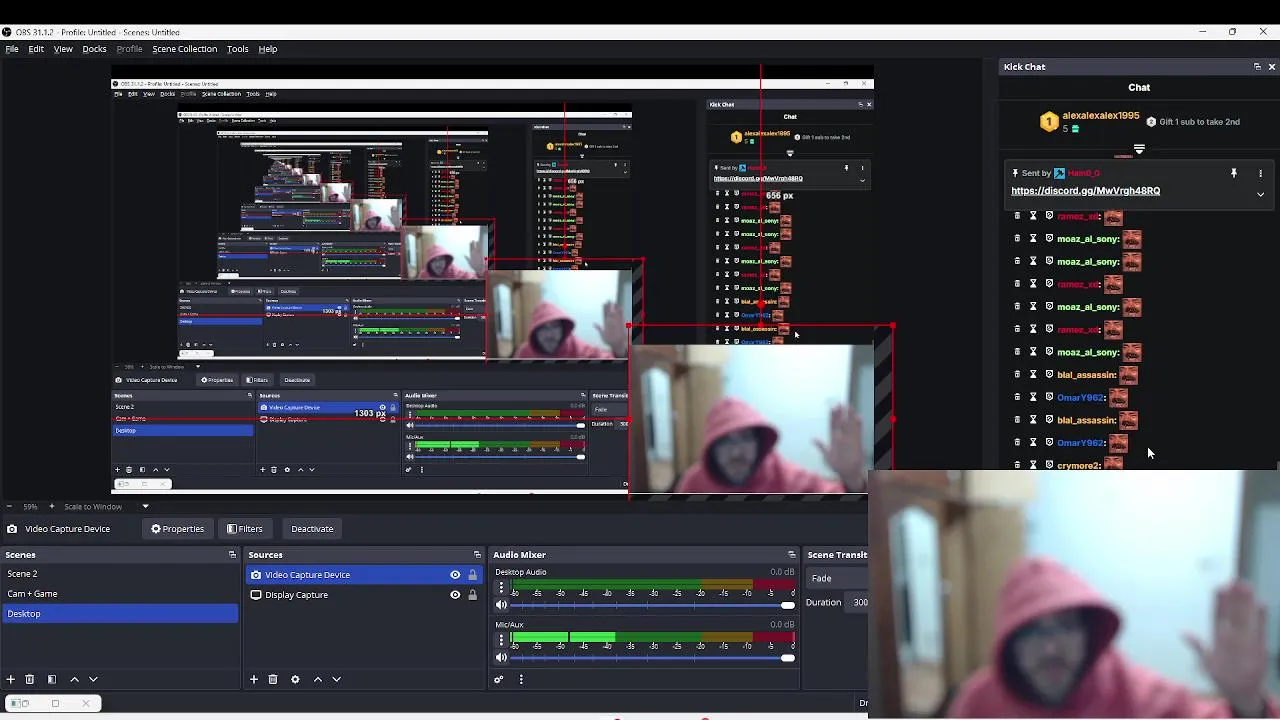Open Filters for selected source
Viewport: 1280px width, 720px height.
click(244, 529)
